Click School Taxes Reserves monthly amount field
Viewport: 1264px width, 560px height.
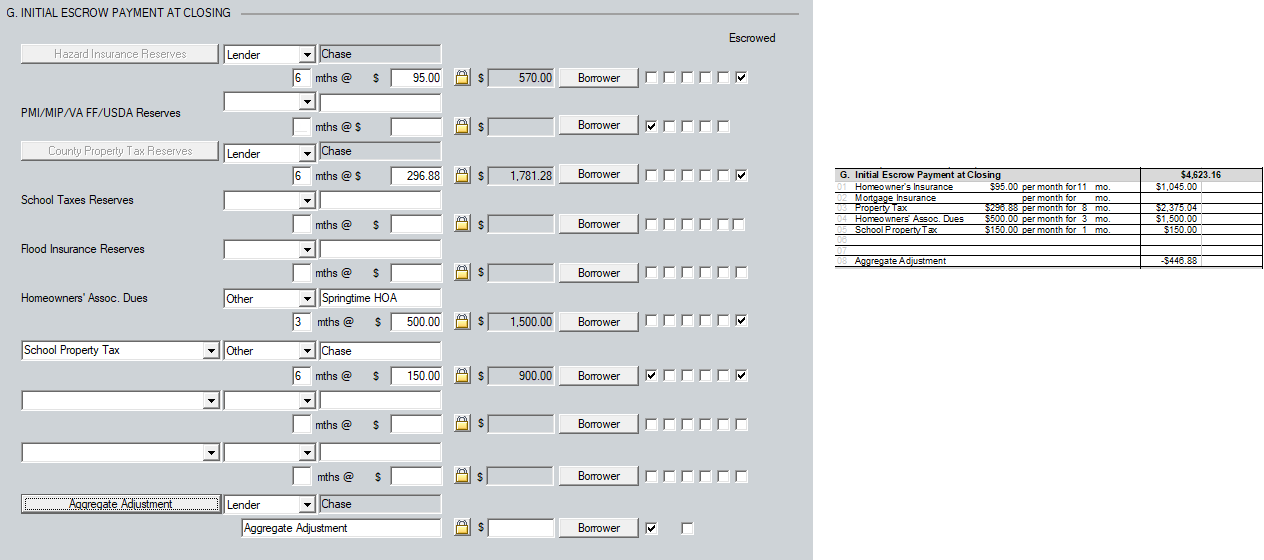click(416, 224)
